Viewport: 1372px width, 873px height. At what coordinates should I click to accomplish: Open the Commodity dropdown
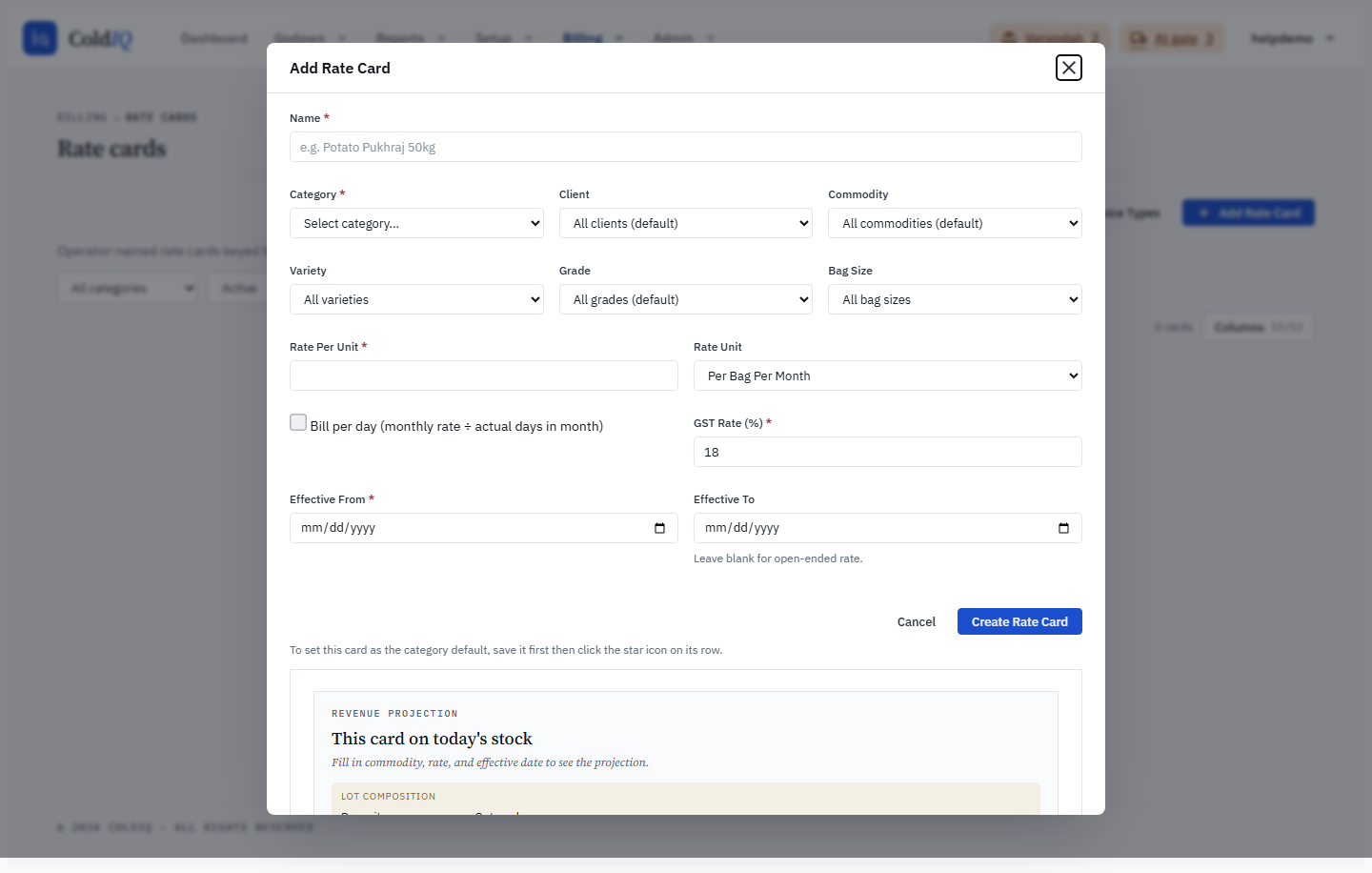pos(955,223)
